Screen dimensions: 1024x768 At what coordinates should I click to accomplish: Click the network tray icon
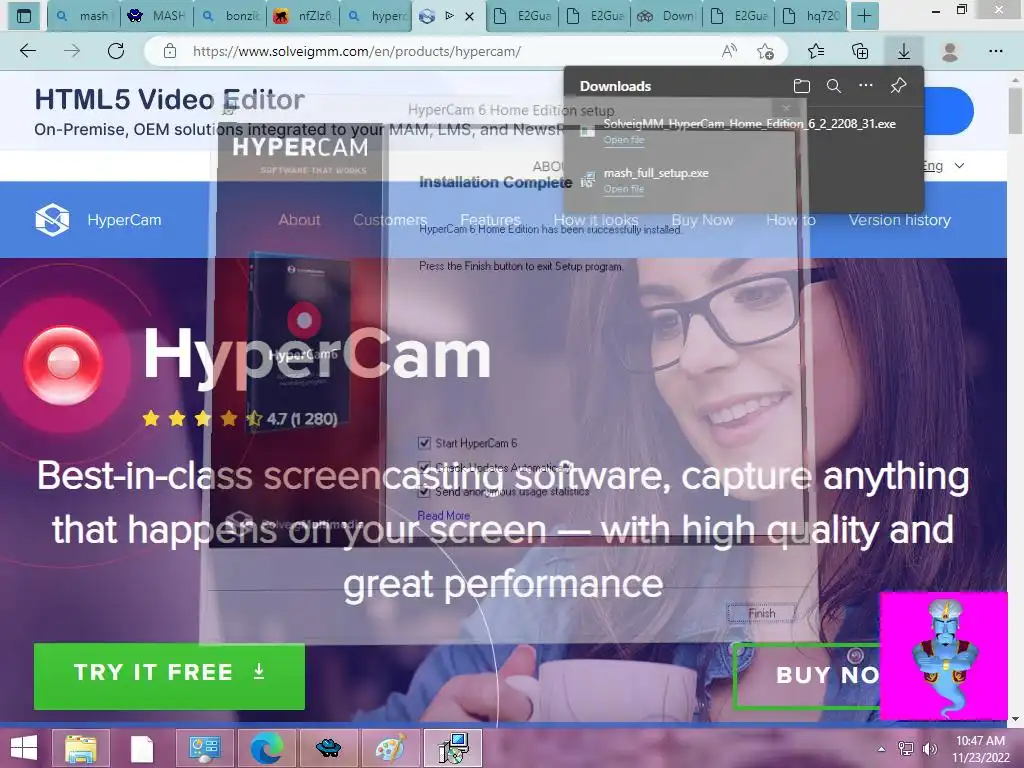click(x=905, y=748)
